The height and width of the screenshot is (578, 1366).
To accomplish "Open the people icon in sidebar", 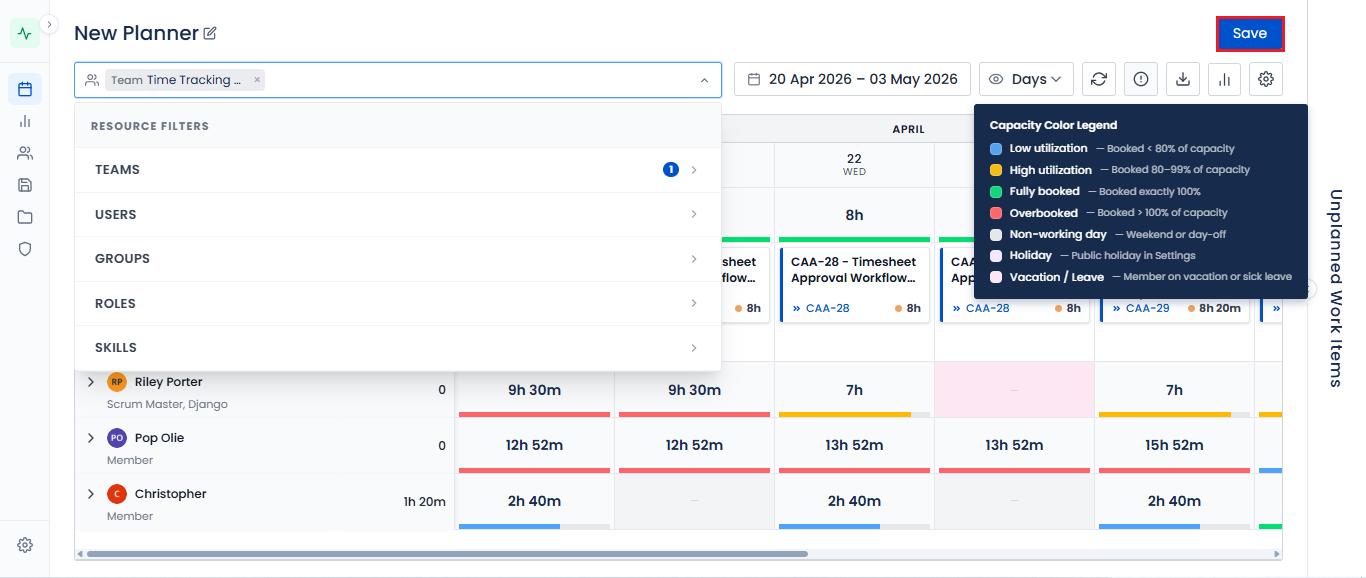I will (25, 153).
